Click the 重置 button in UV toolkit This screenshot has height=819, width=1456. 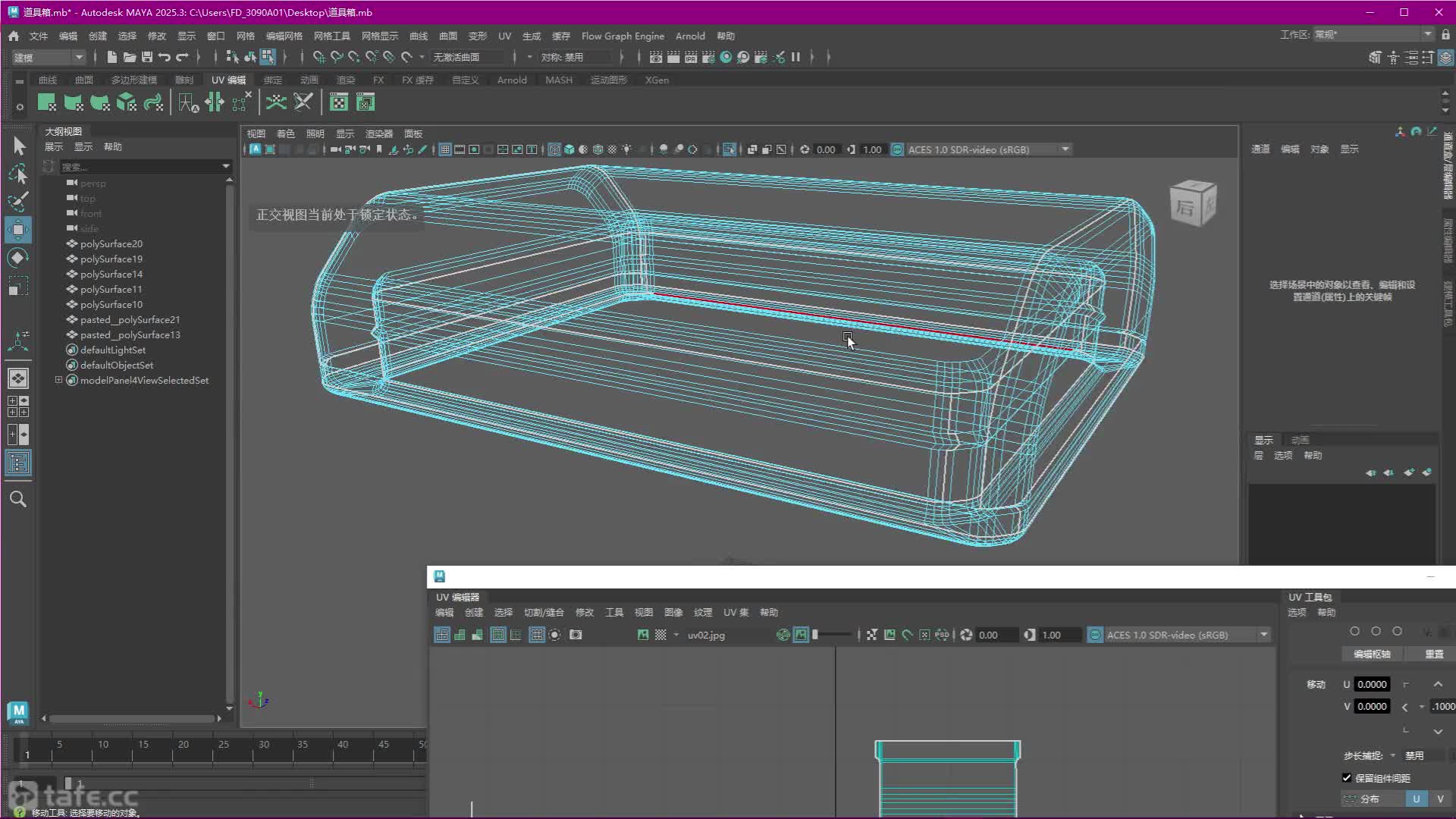pos(1434,654)
